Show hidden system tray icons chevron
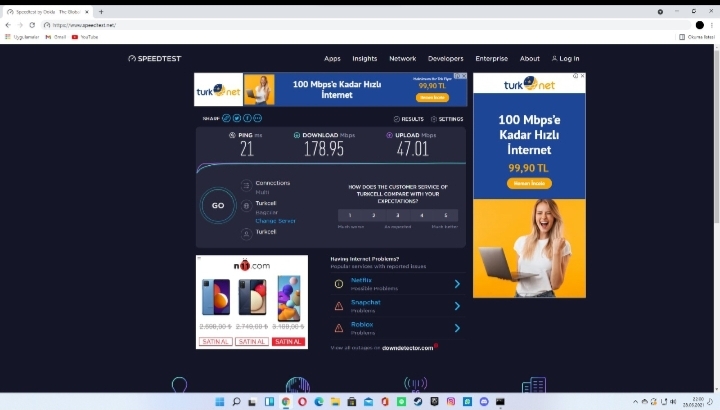The image size is (720, 410). (x=636, y=402)
